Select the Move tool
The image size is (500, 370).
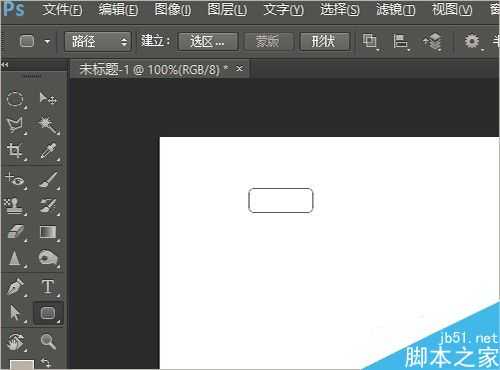pos(48,98)
